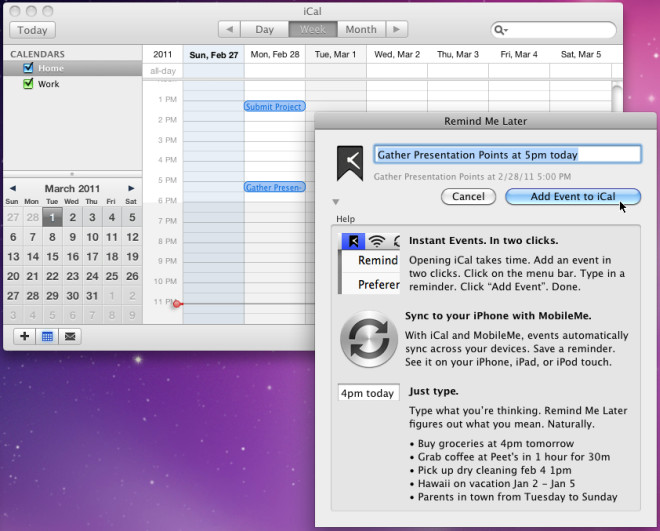Collapse the Help disclosure triangle
660x531 pixels.
[337, 202]
